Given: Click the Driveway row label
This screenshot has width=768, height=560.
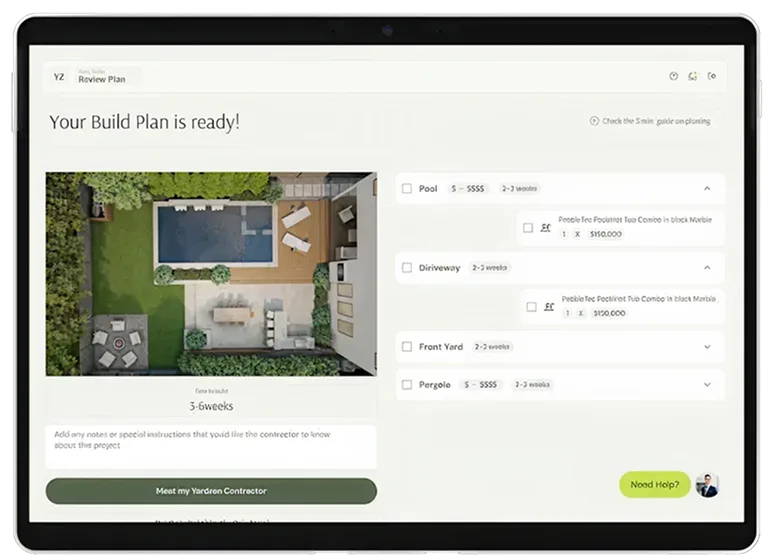Looking at the screenshot, I should (439, 268).
